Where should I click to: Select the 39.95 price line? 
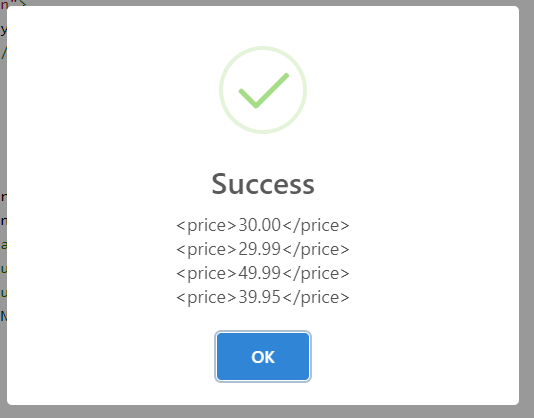263,297
